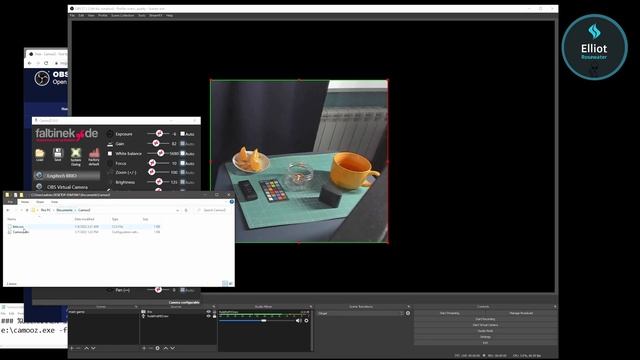
Task: Click the Load folder icon in CamooZ
Action: tap(40, 153)
